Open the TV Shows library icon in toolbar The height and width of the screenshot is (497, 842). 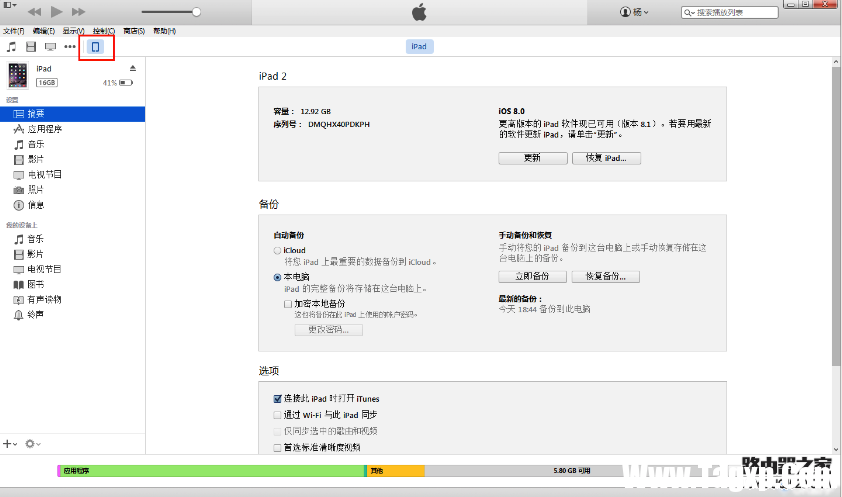pyautogui.click(x=50, y=47)
